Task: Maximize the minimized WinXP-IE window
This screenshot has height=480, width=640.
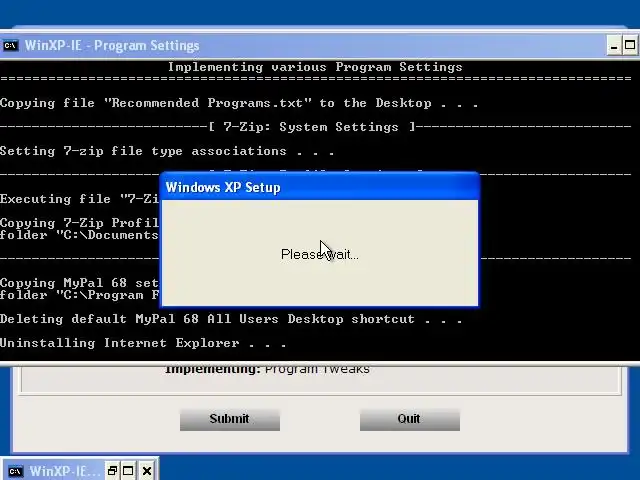Action: (x=128, y=471)
